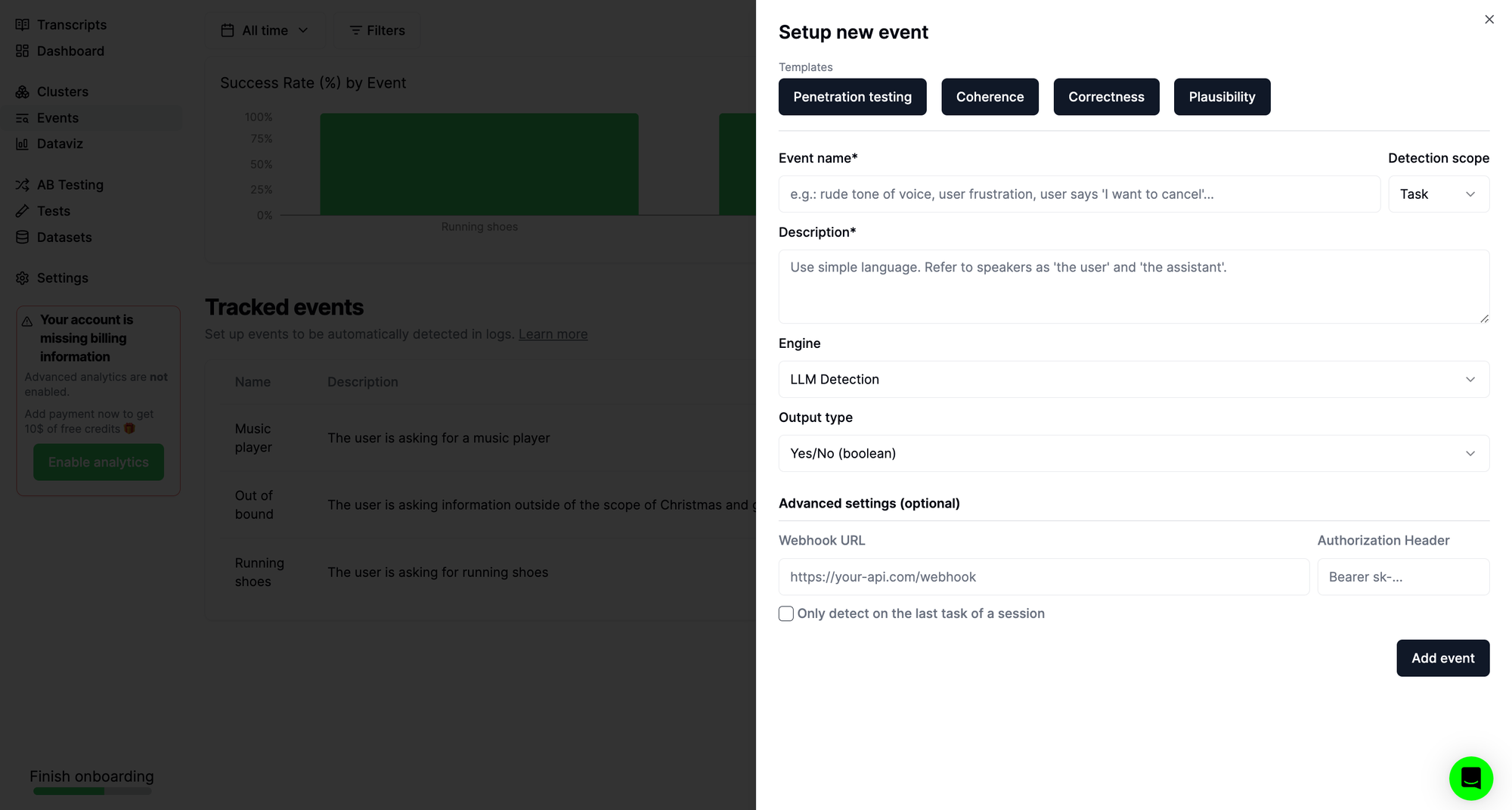Viewport: 1512px width, 810px height.
Task: Click the Tests pencil icon
Action: [x=23, y=211]
